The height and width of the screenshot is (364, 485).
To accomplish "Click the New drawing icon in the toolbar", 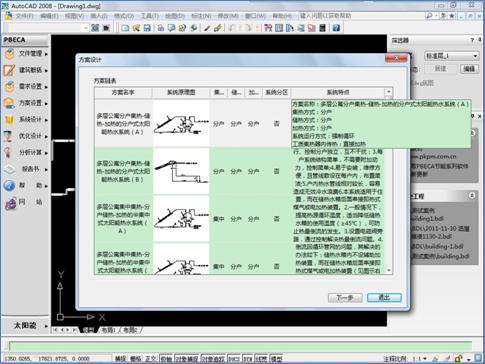I will (125, 28).
